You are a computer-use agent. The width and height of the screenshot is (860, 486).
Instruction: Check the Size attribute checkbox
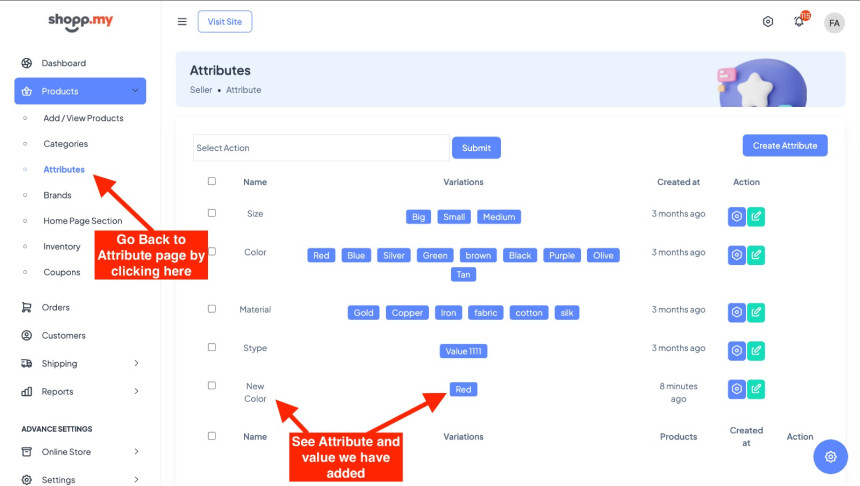(x=212, y=213)
